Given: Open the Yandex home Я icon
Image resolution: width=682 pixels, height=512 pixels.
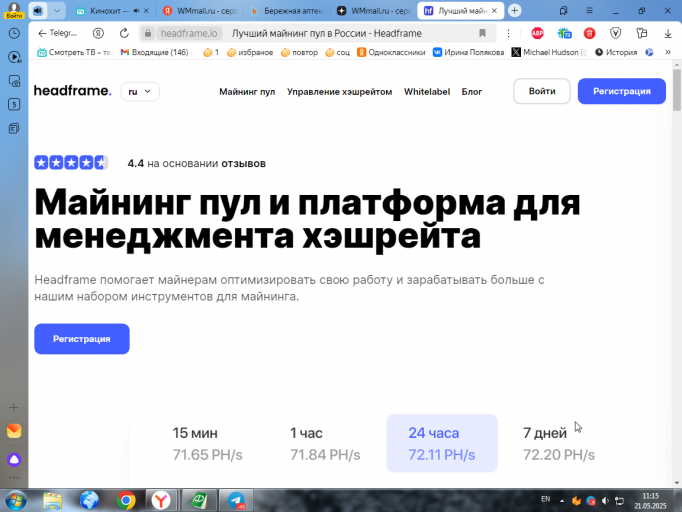Looking at the screenshot, I should tap(98, 33).
